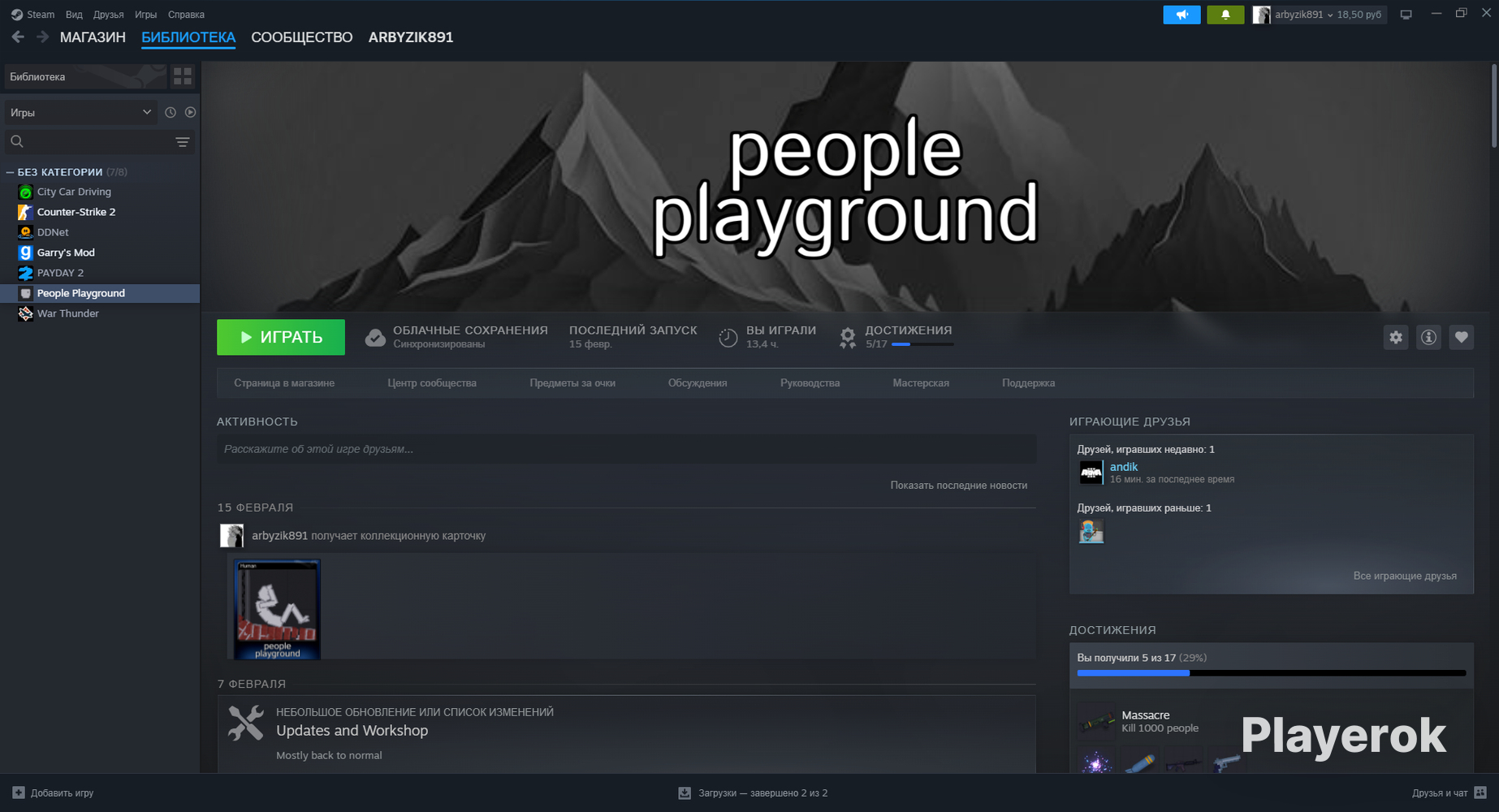Switch to the МАГАЗИН tab
This screenshot has width=1499, height=812.
coord(93,37)
